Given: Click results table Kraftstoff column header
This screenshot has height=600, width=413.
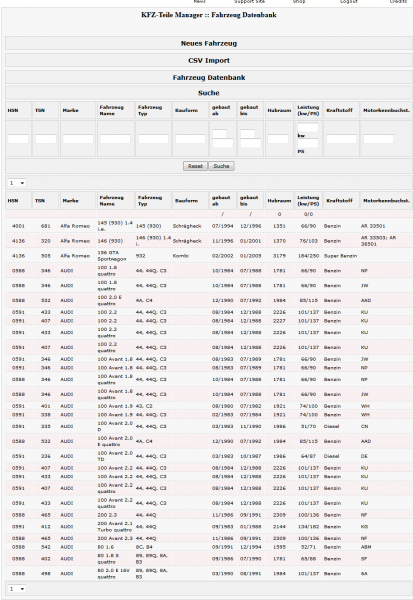Looking at the screenshot, I should pyautogui.click(x=339, y=201).
